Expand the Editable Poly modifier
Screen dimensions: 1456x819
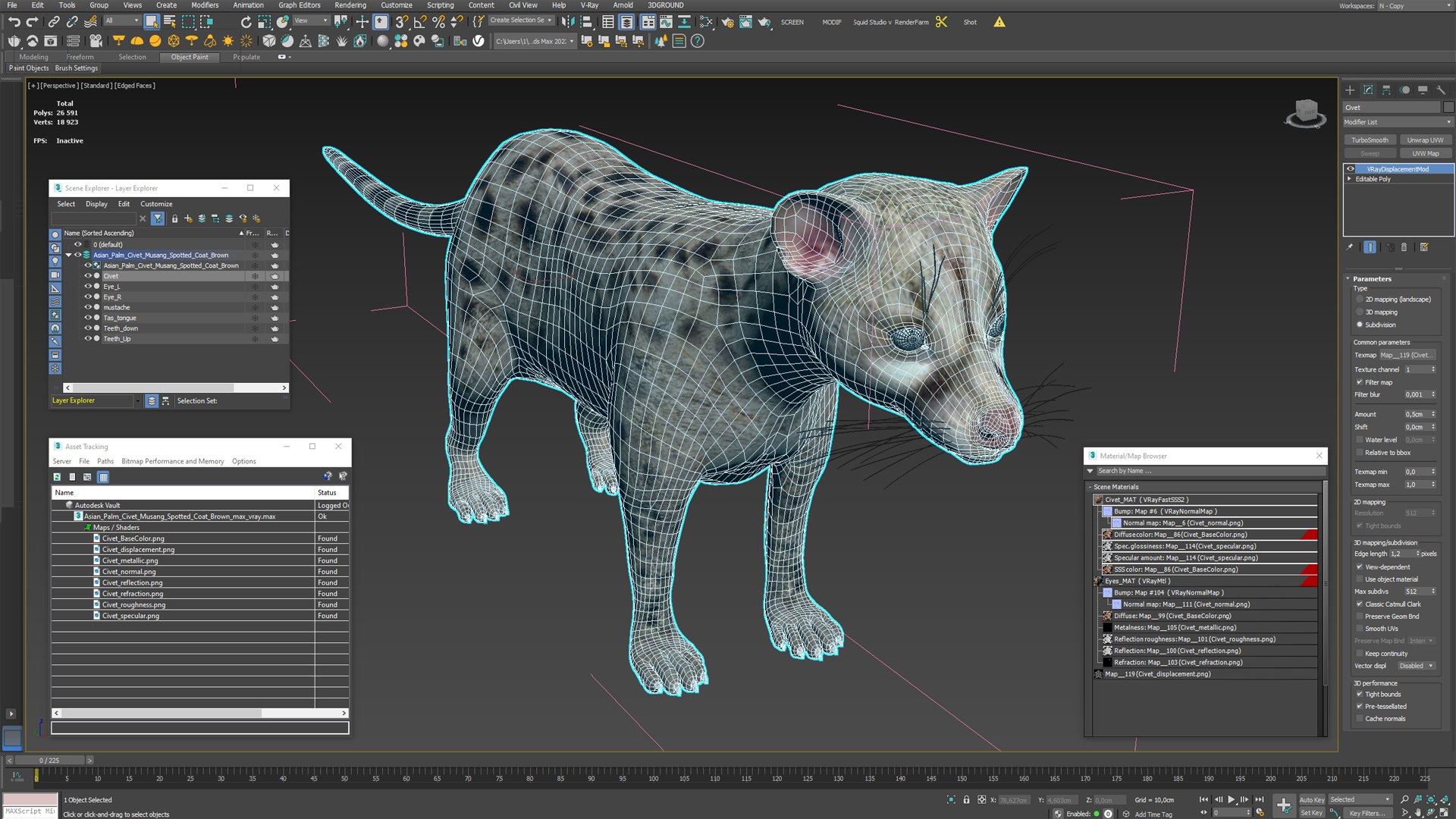coord(1349,179)
